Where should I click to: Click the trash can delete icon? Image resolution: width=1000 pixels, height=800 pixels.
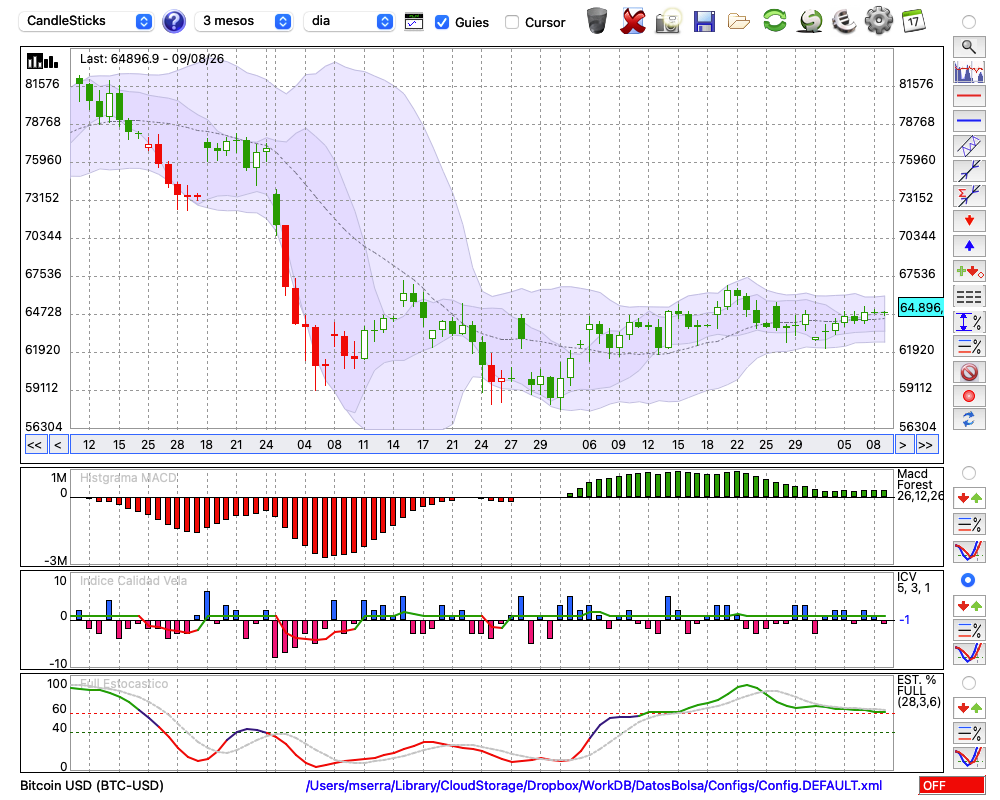tap(597, 21)
